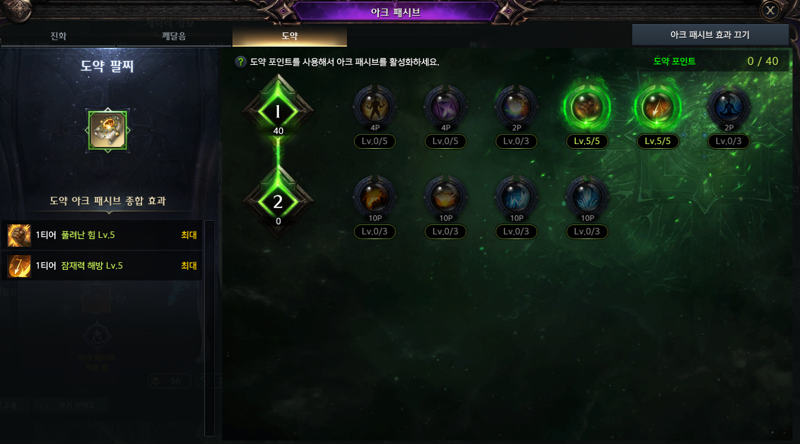This screenshot has width=800, height=444.
Task: Select the blue meditation 2P skill node
Action: coord(728,108)
